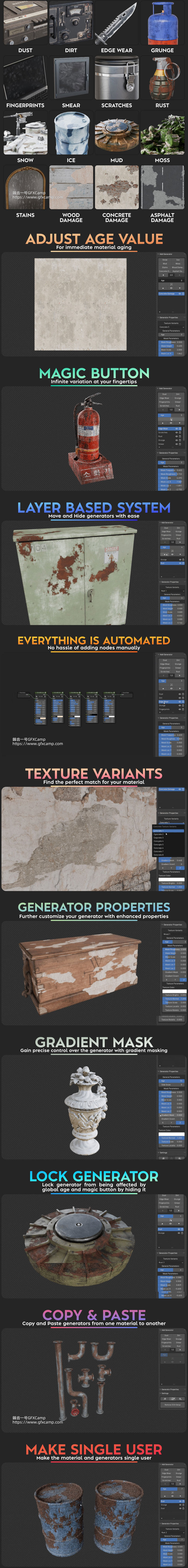
Task: Select Rust layer row in Magic Button panel
Action: pos(170,436)
